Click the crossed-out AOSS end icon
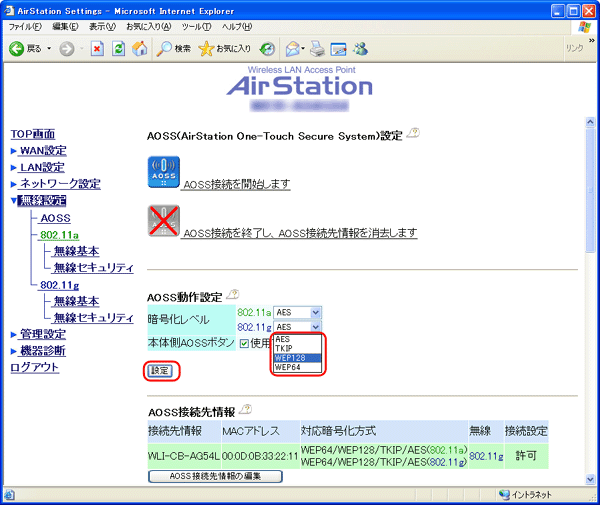Screen dimensions: 600x505 [x=163, y=221]
